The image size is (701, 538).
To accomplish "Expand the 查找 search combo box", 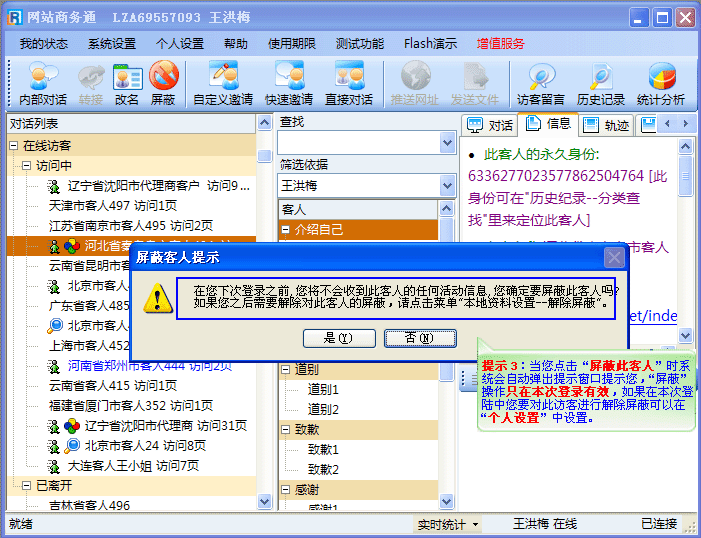I will pos(448,143).
